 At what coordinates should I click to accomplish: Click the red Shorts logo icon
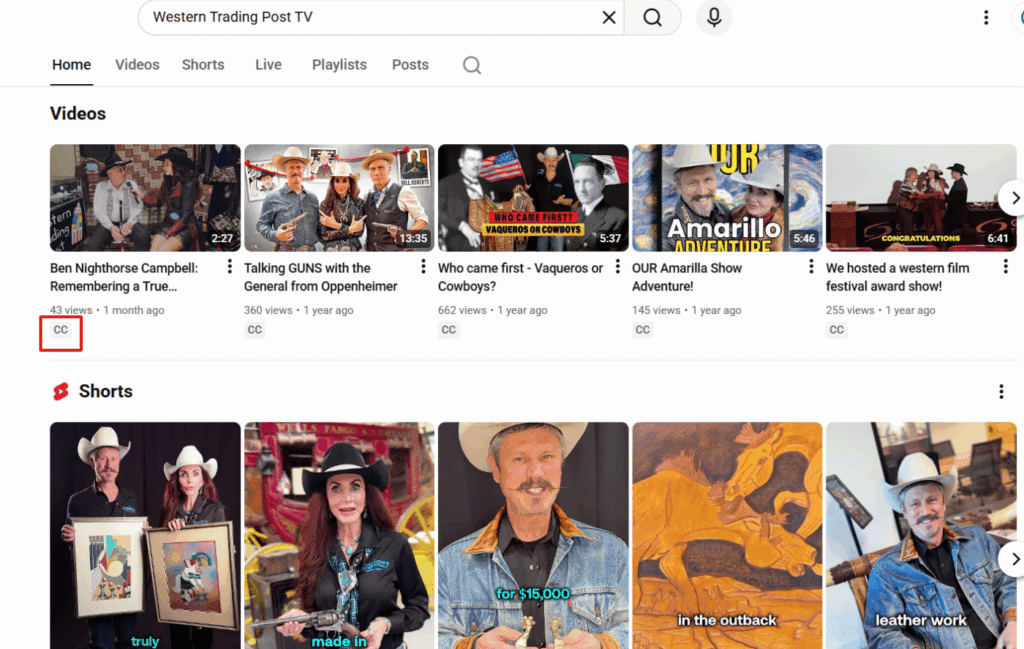pos(61,392)
